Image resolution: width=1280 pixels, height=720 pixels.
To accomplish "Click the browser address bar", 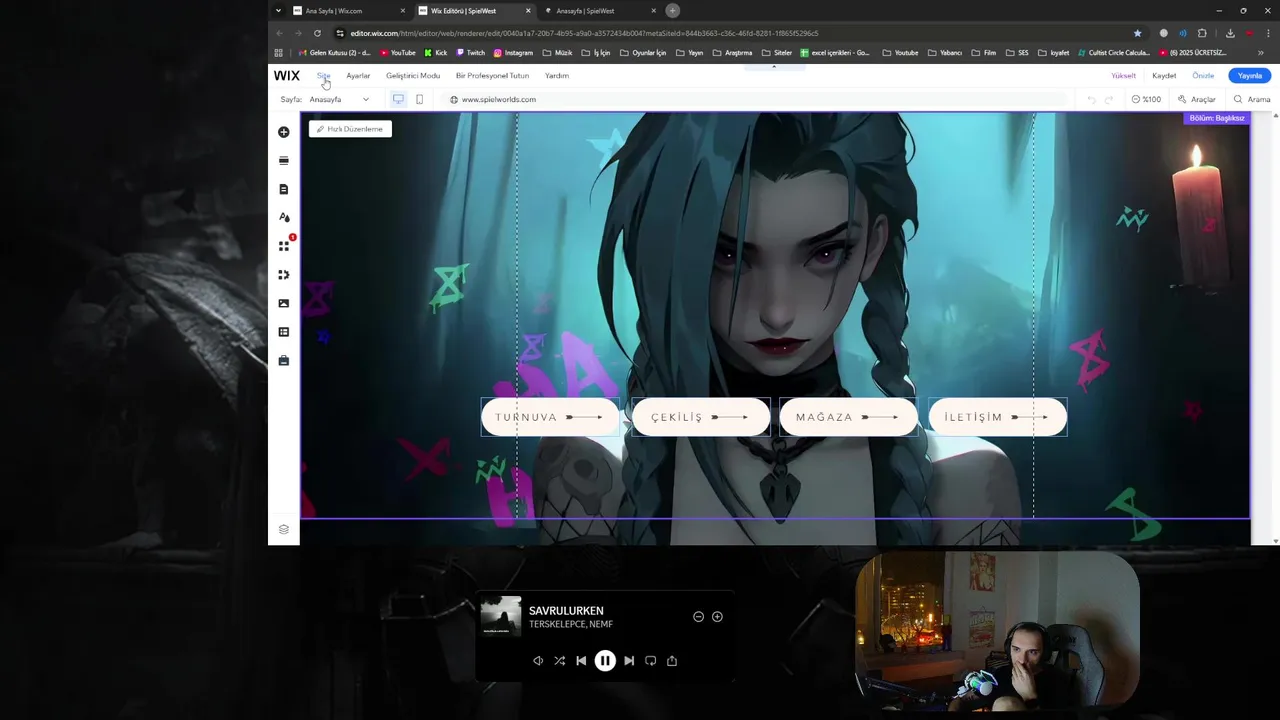I will [740, 33].
